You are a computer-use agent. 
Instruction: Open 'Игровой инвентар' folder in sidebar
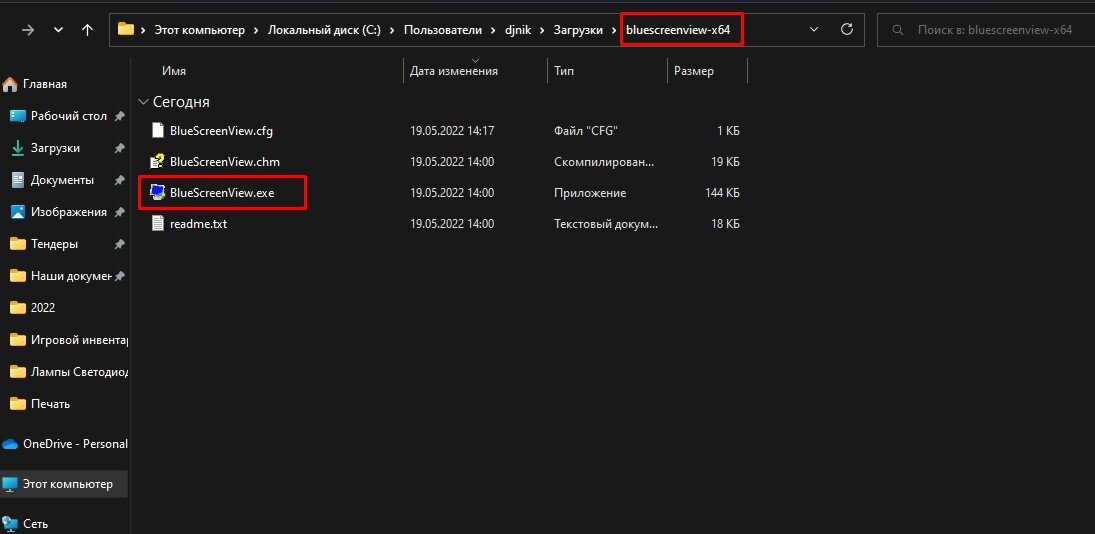(x=80, y=340)
